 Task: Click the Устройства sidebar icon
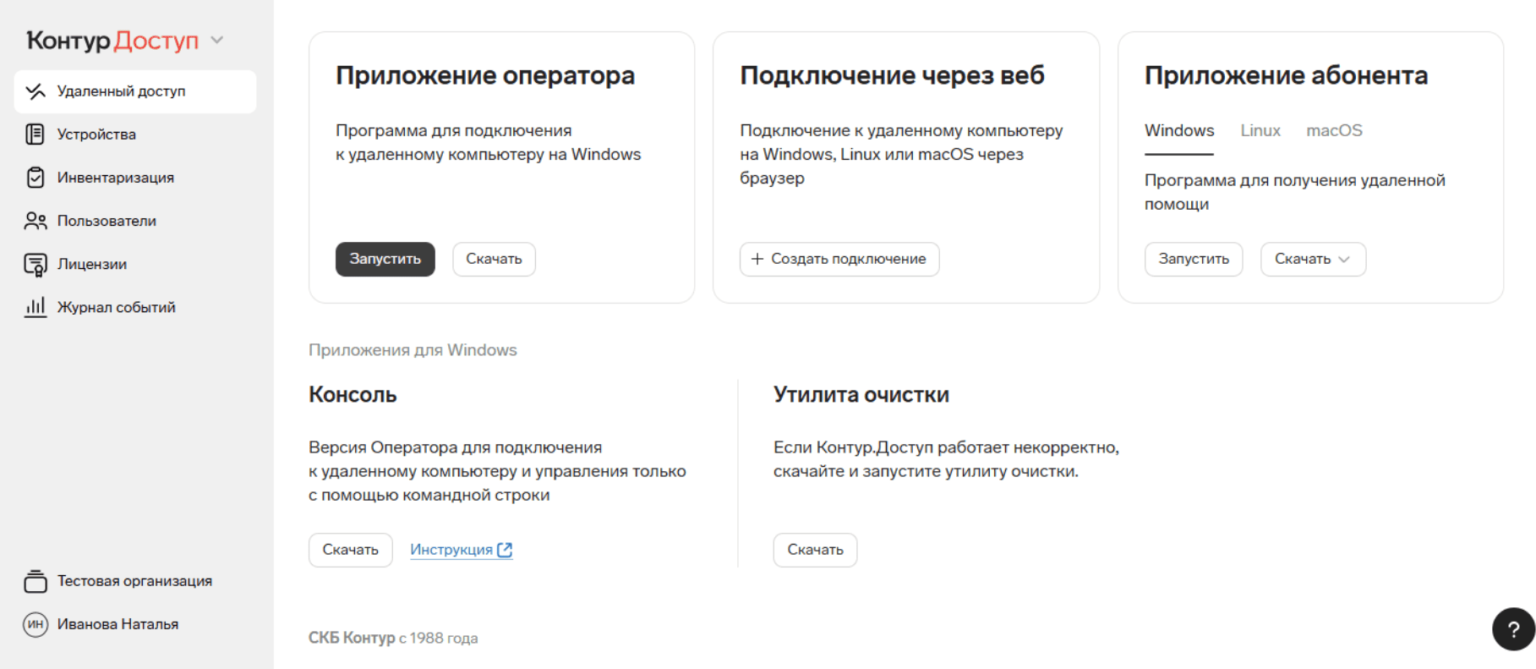pos(36,135)
